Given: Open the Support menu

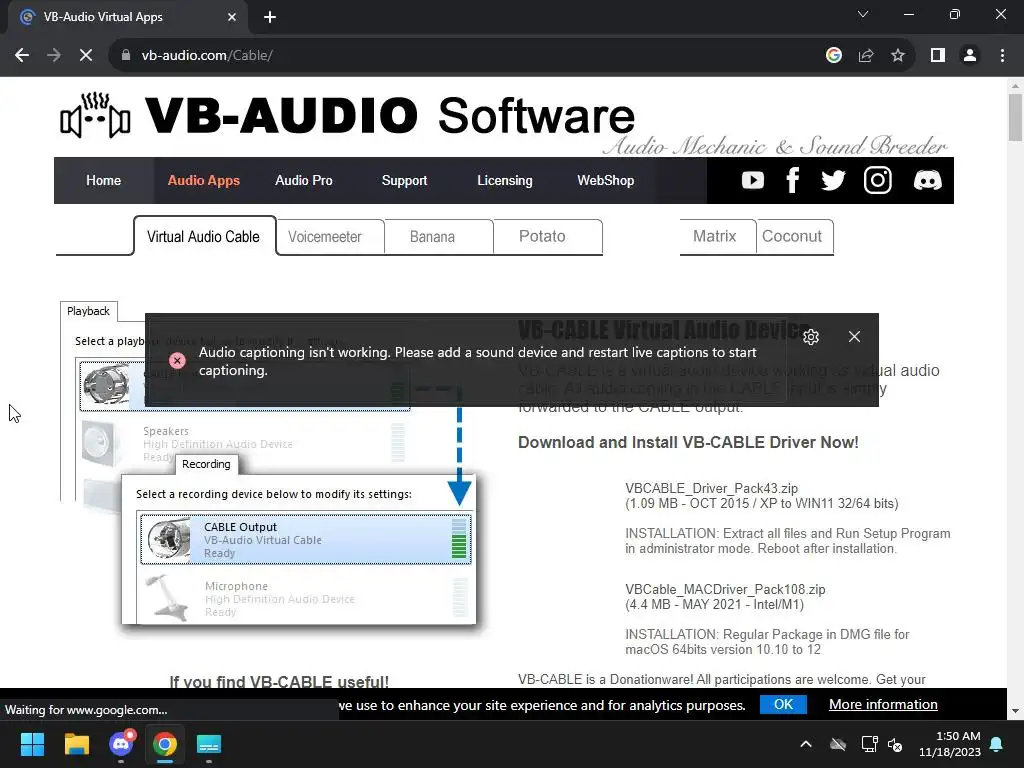Looking at the screenshot, I should tap(404, 180).
